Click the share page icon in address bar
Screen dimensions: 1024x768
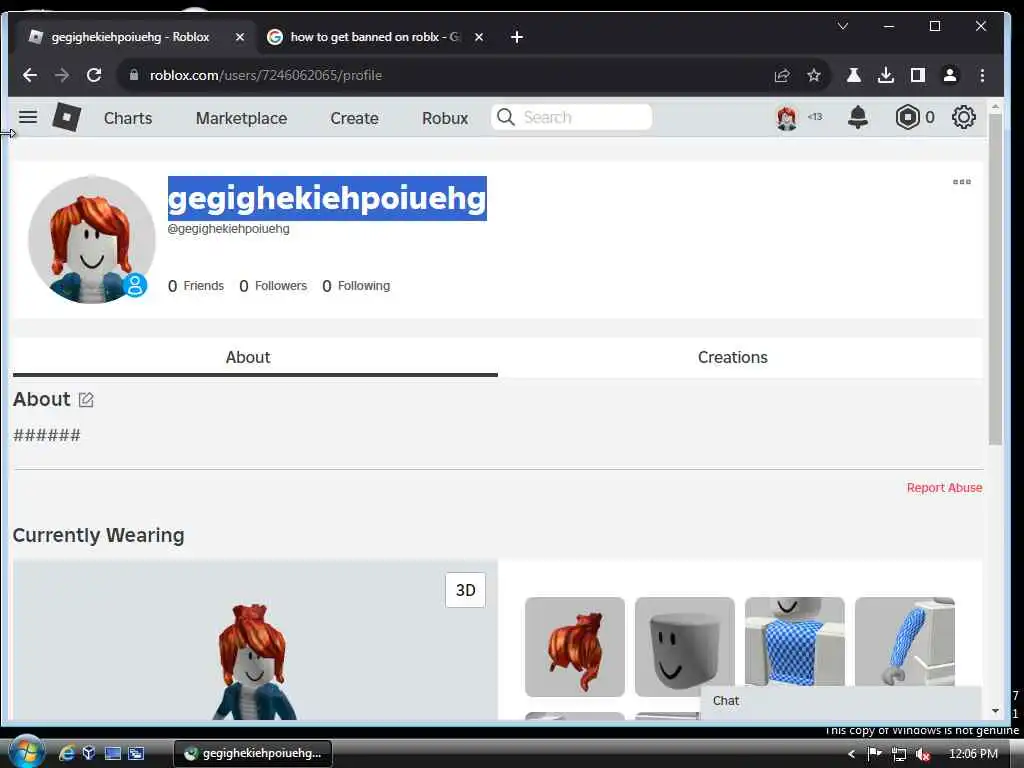(x=782, y=75)
